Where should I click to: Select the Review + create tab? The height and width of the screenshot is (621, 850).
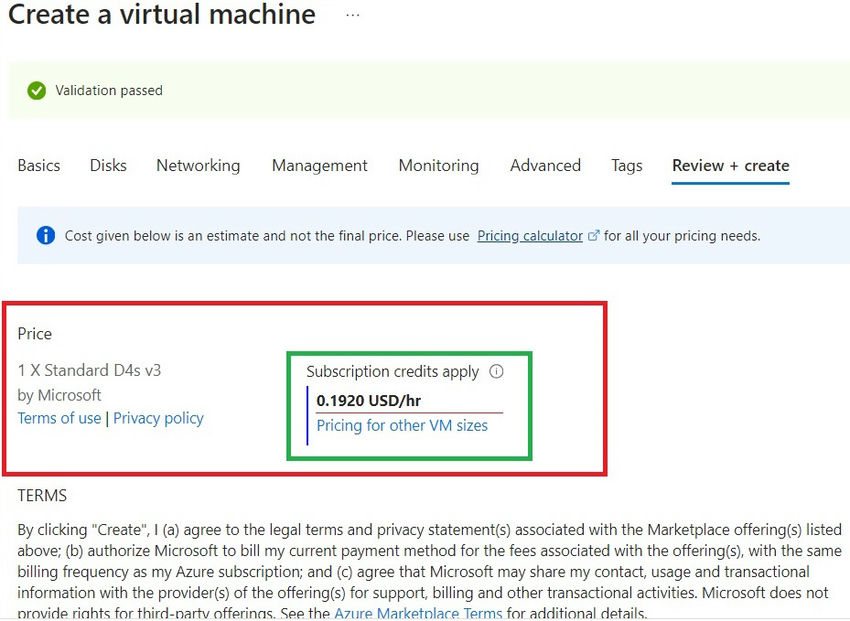(730, 165)
